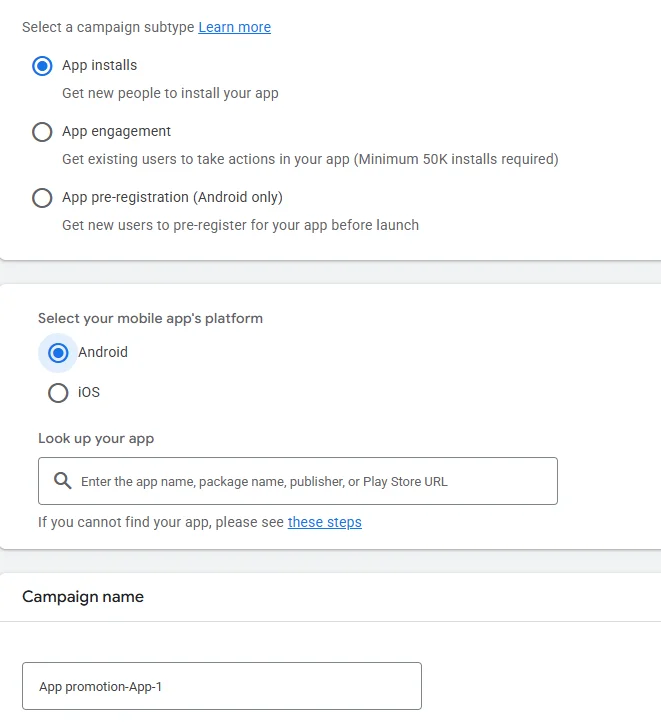Open the Learn more link
The height and width of the screenshot is (722, 661).
tap(234, 27)
